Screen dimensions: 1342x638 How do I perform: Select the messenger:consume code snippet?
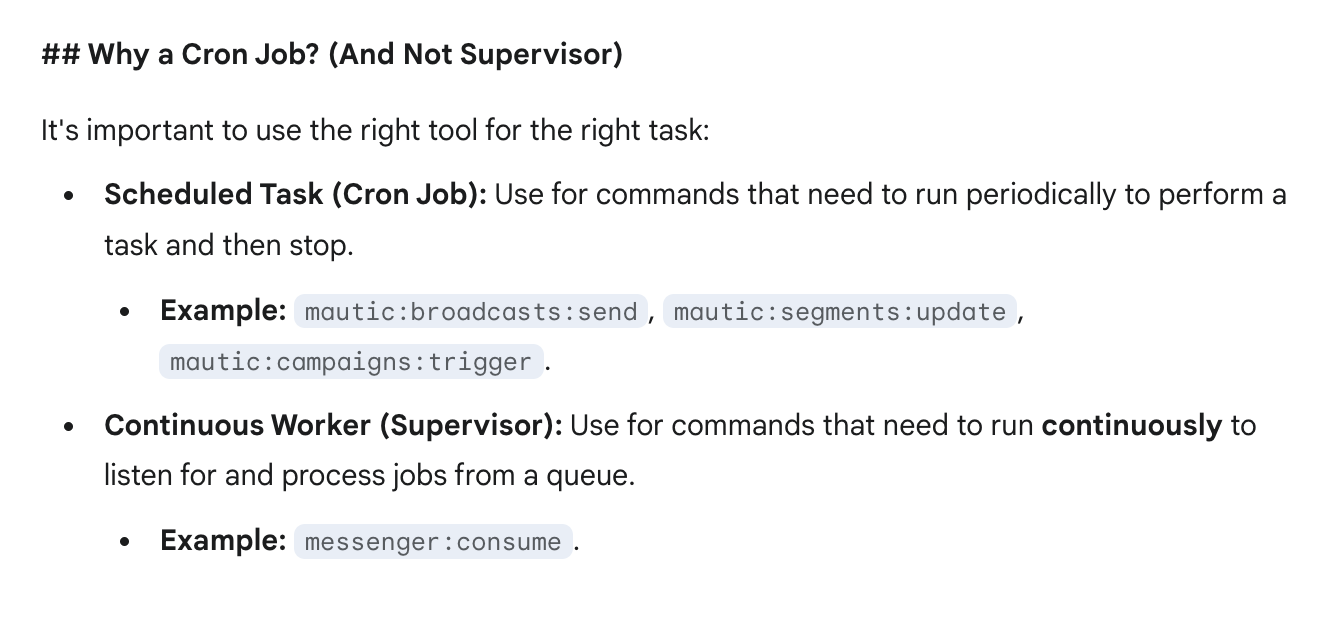[x=432, y=542]
